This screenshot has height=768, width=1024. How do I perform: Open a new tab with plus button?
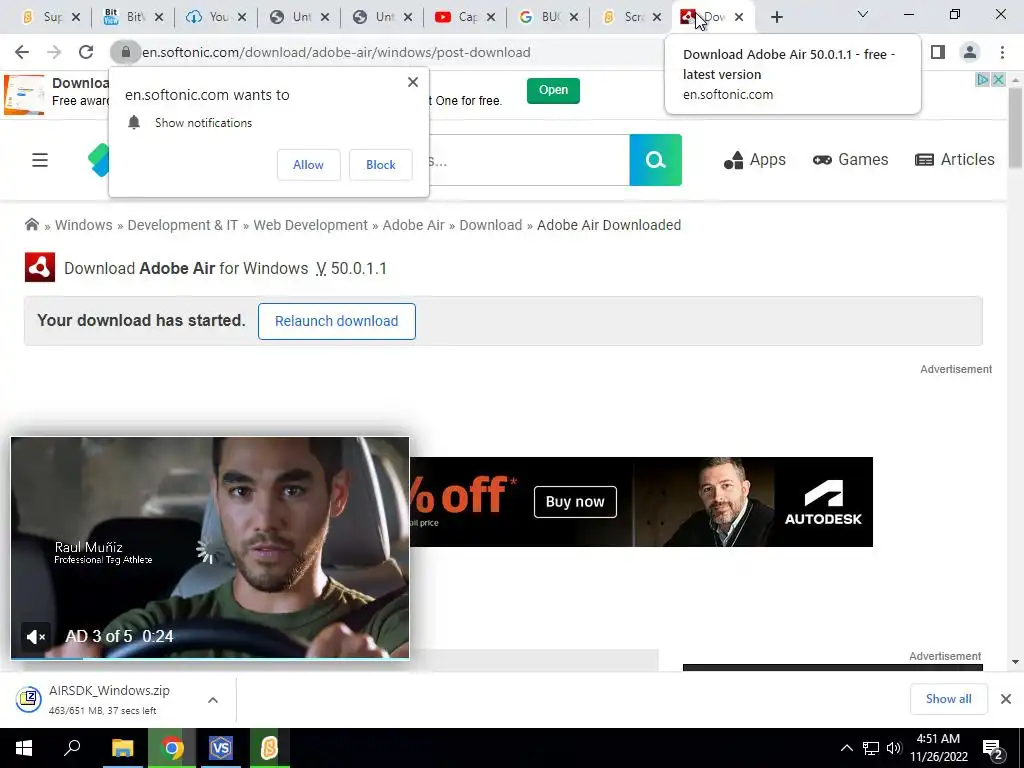tap(776, 18)
